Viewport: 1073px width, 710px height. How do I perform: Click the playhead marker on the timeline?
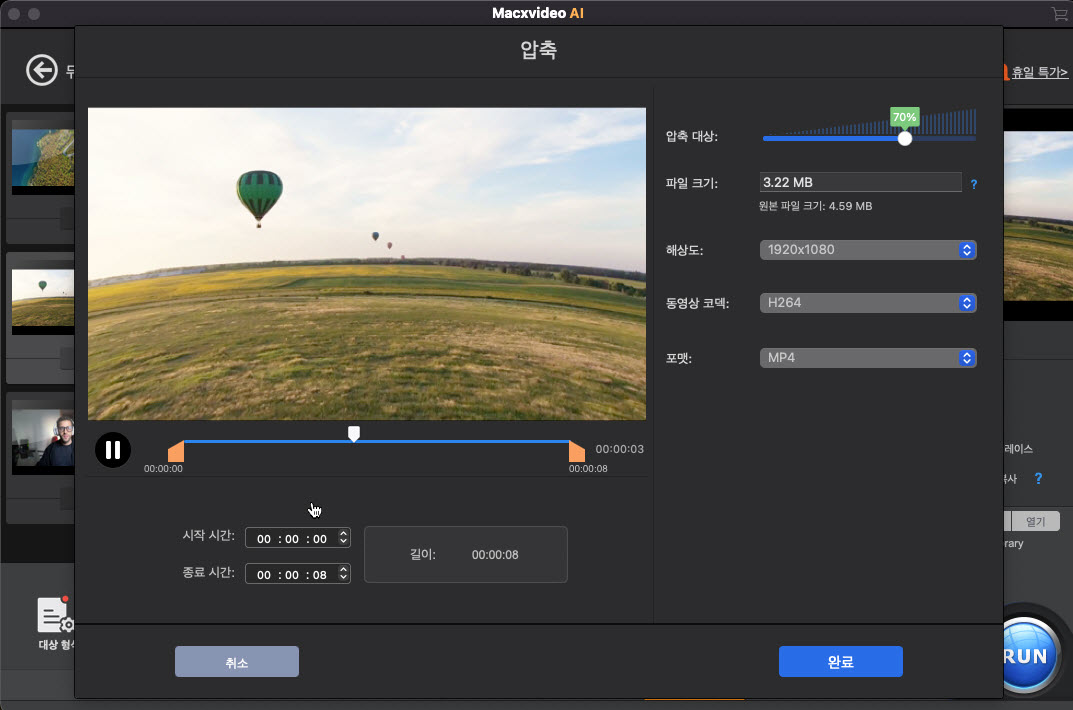pos(354,434)
